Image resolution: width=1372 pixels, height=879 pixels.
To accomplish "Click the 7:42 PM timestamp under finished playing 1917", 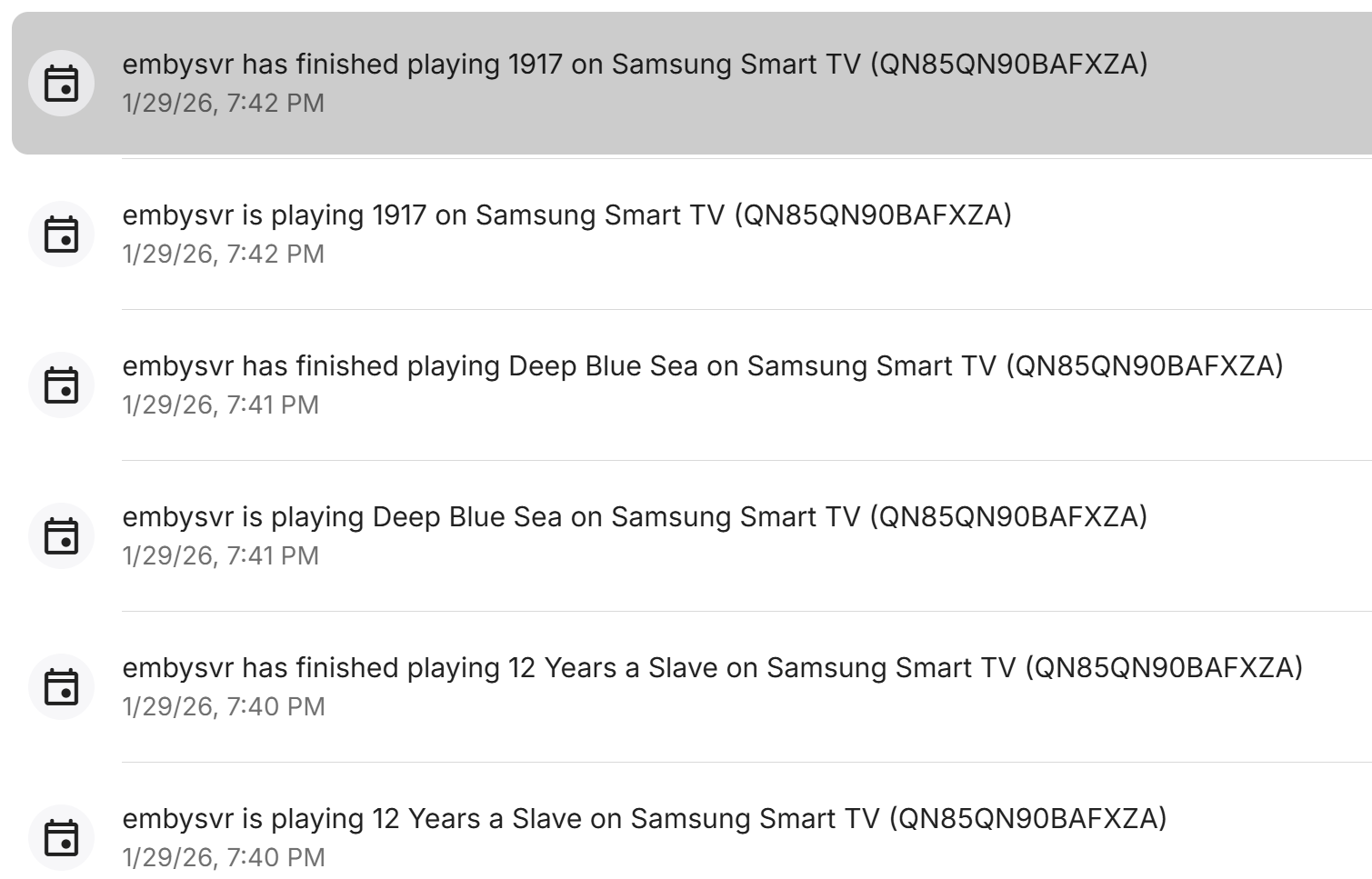I will [224, 104].
